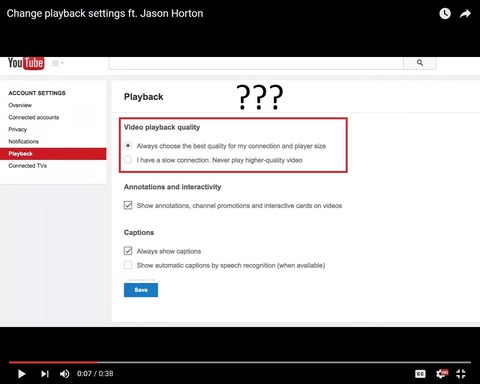Click the YouTube search box
This screenshot has width=480, height=384.
pyautogui.click(x=256, y=63)
